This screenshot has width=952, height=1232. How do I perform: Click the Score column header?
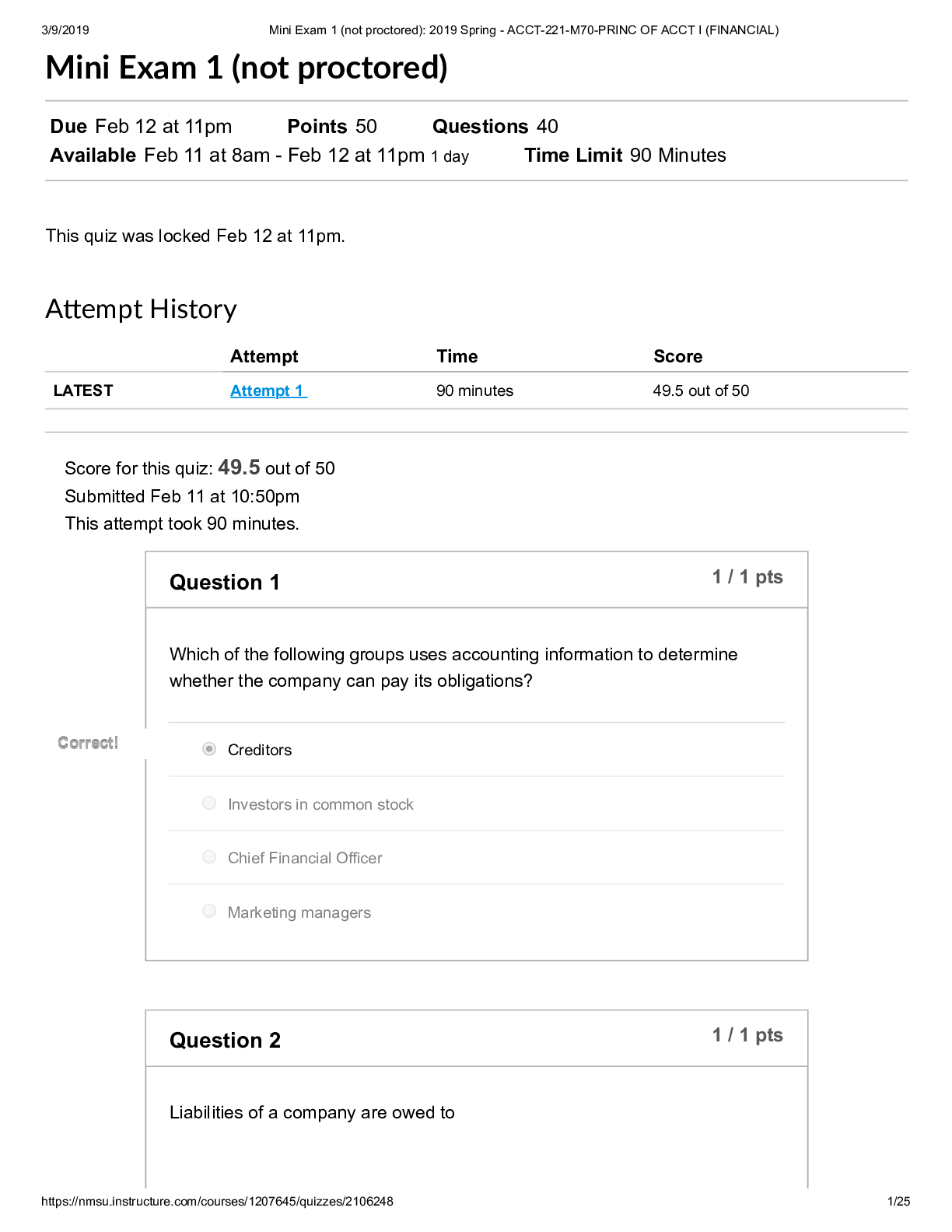coord(677,356)
